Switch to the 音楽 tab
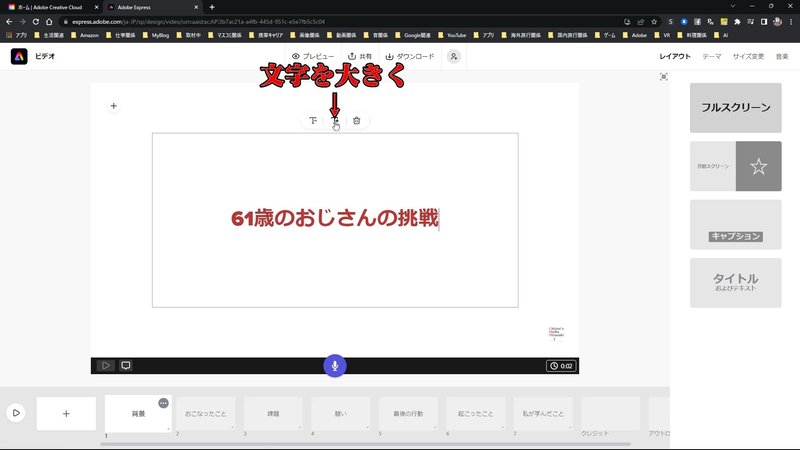Image resolution: width=800 pixels, height=450 pixels. click(782, 56)
